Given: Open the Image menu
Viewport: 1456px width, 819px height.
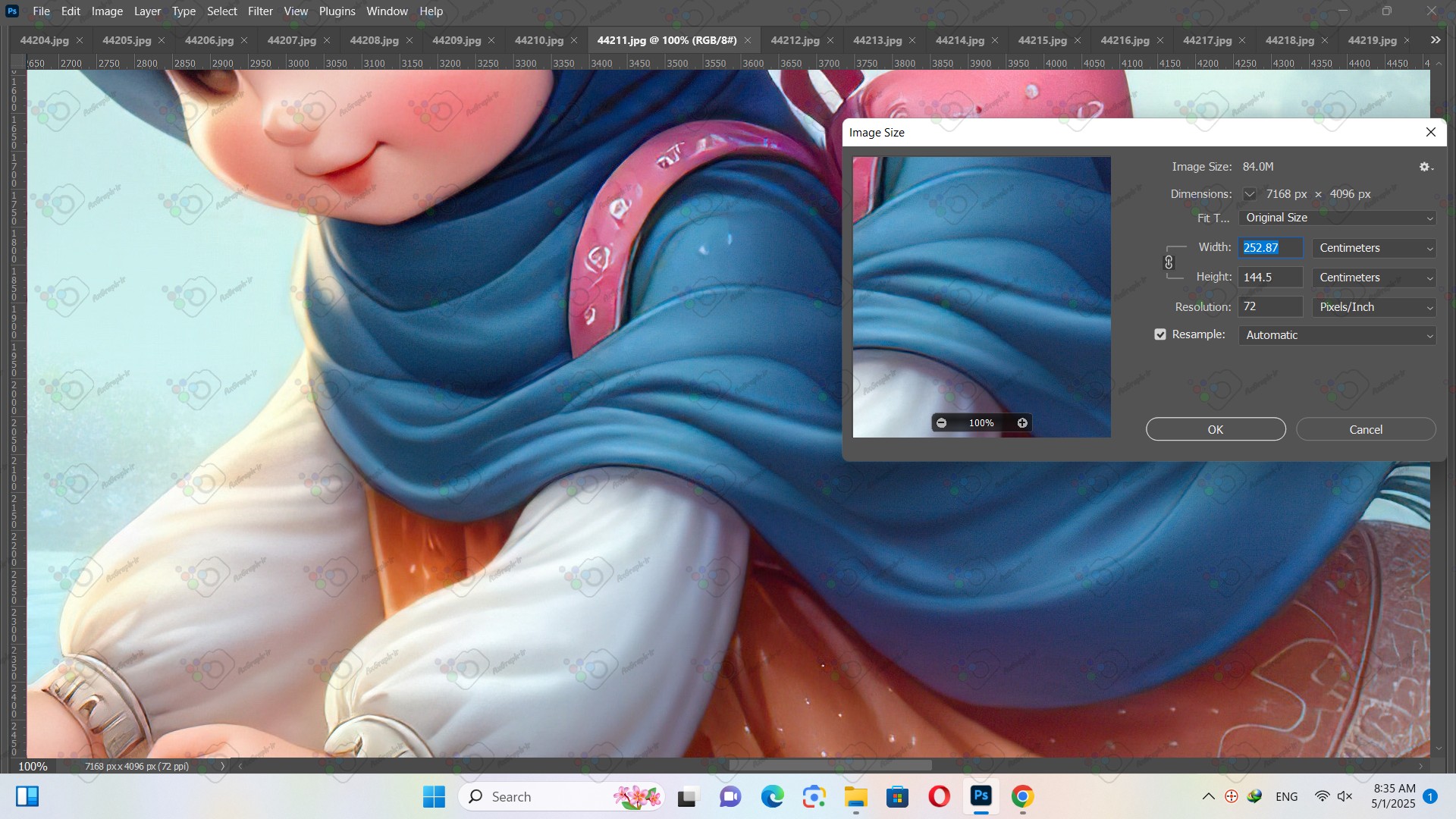Looking at the screenshot, I should (107, 11).
